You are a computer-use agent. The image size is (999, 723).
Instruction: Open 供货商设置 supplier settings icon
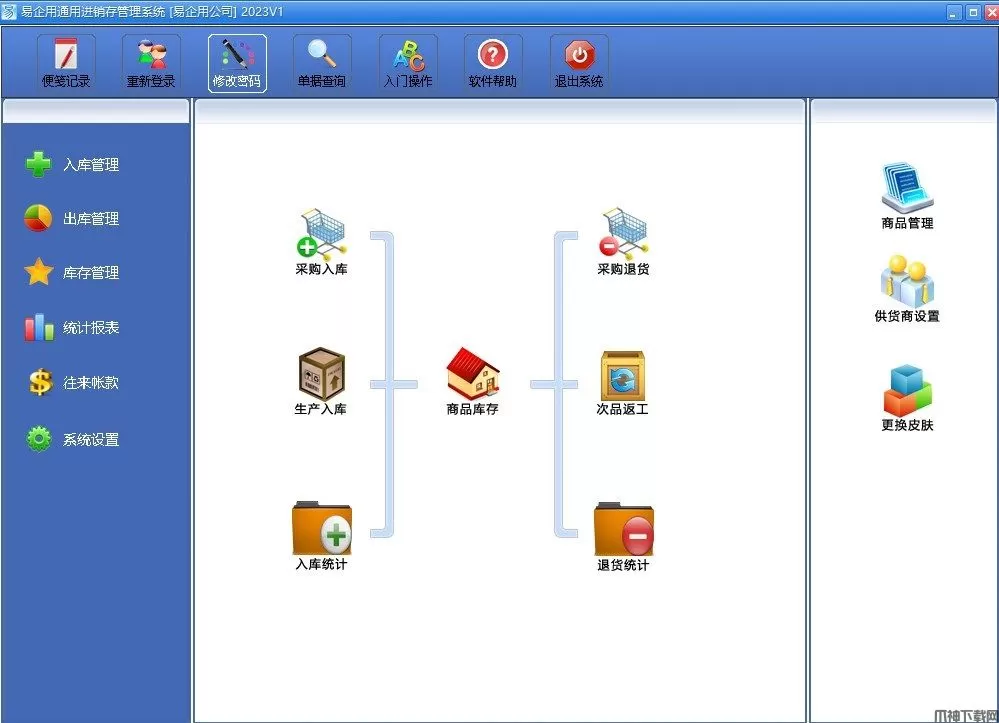click(907, 282)
